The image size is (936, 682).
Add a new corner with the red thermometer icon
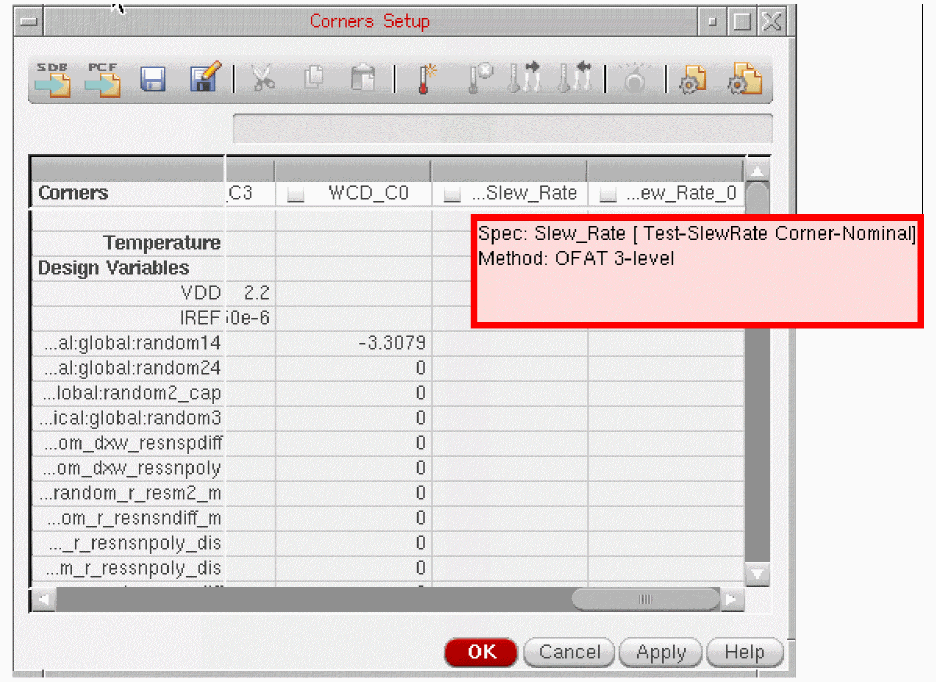coord(426,78)
